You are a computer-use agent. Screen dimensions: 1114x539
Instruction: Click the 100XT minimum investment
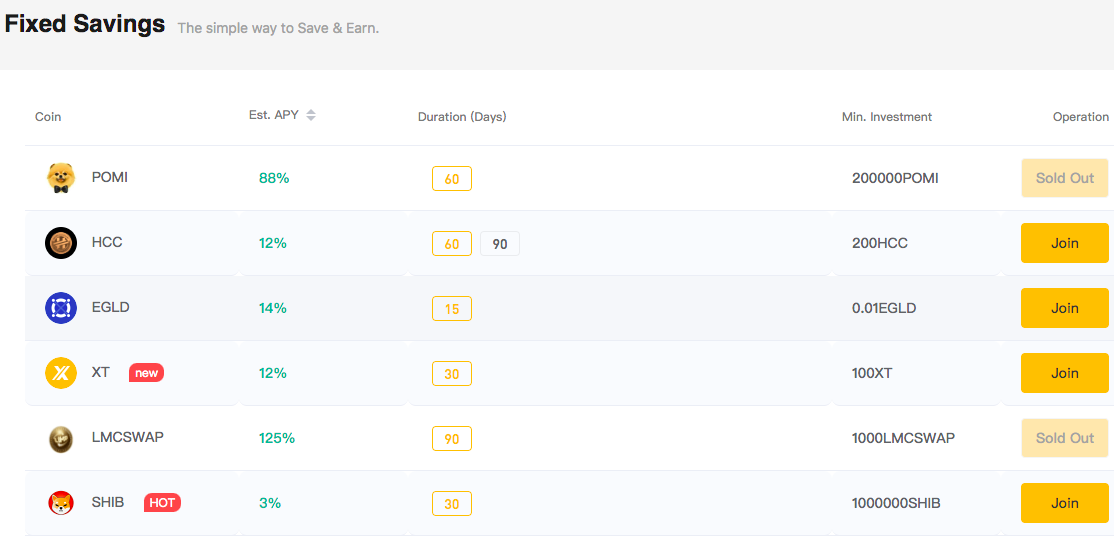872,373
